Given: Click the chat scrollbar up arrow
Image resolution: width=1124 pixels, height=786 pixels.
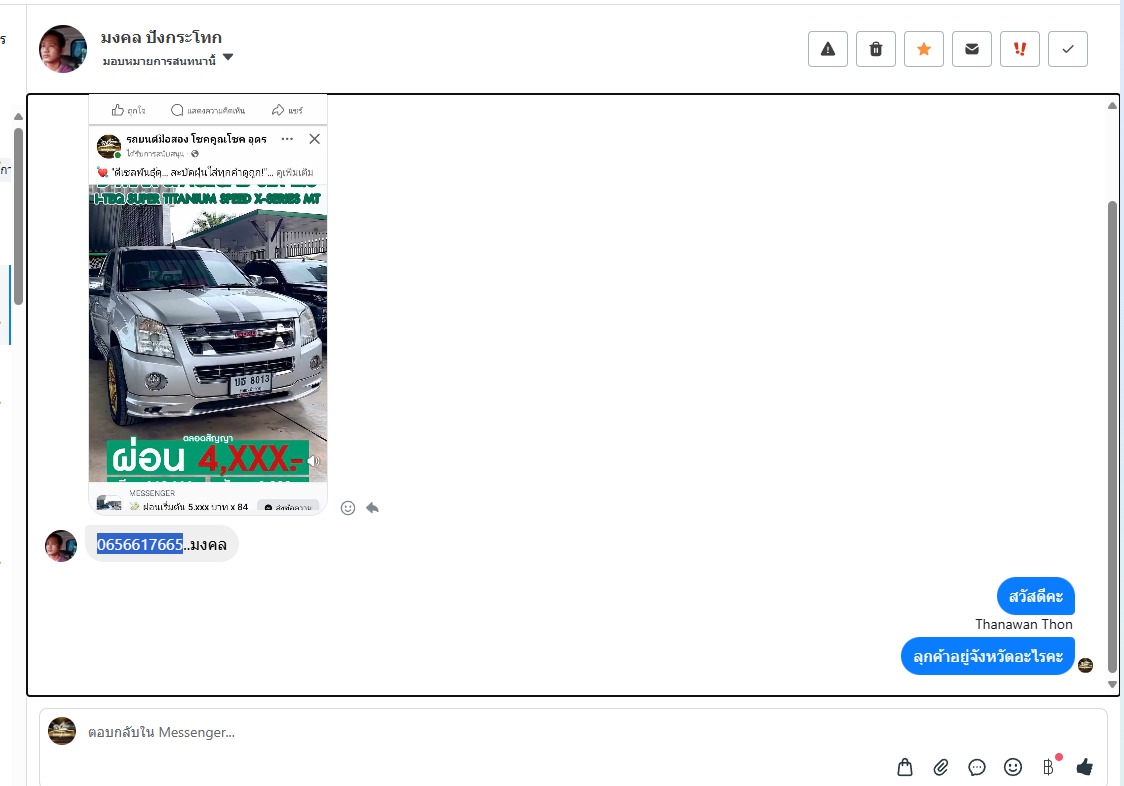Looking at the screenshot, I should pos(1113,105).
